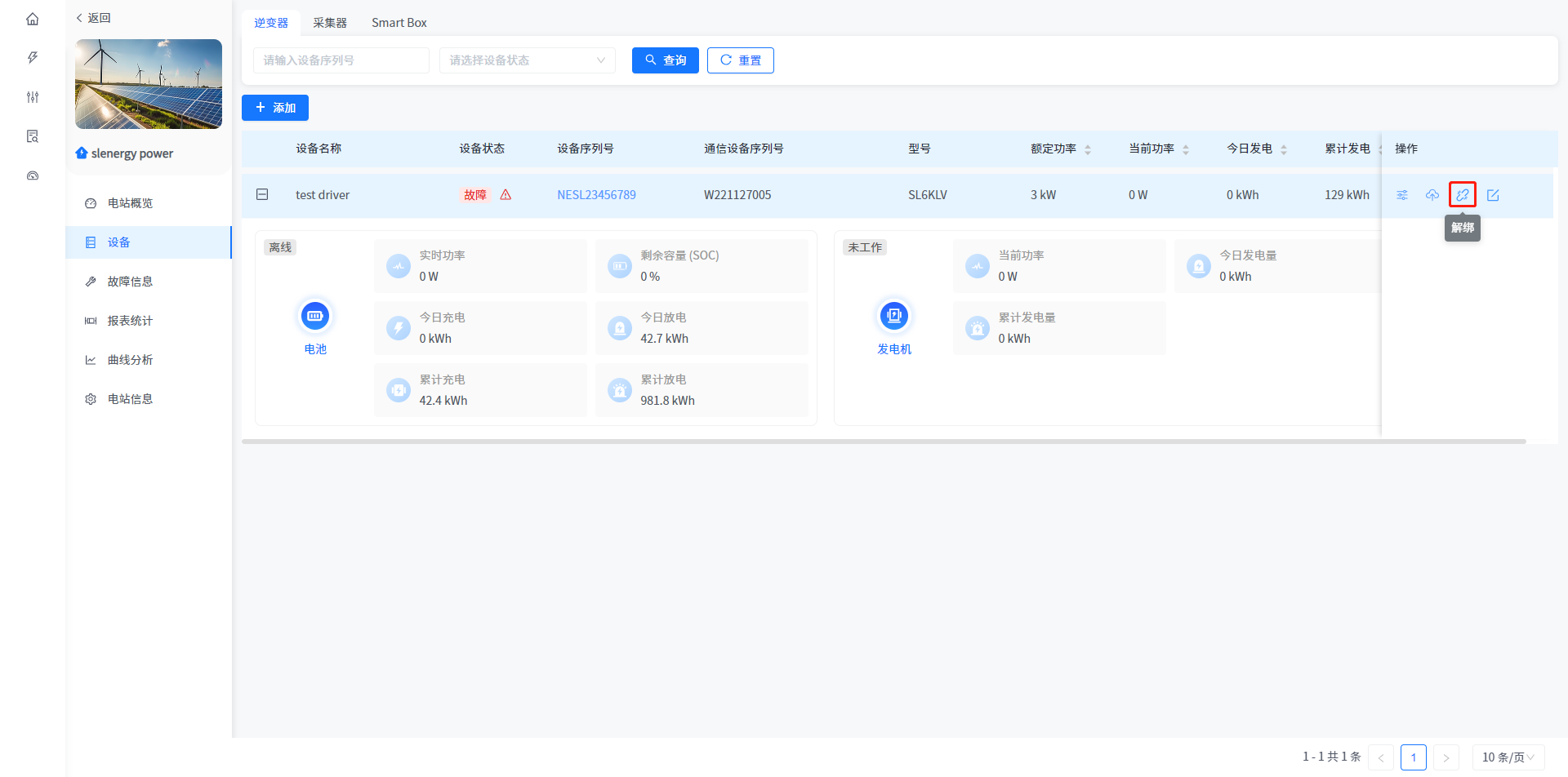1568x777 pixels.
Task: Click the edit pencil icon for test driver
Action: [x=1493, y=195]
